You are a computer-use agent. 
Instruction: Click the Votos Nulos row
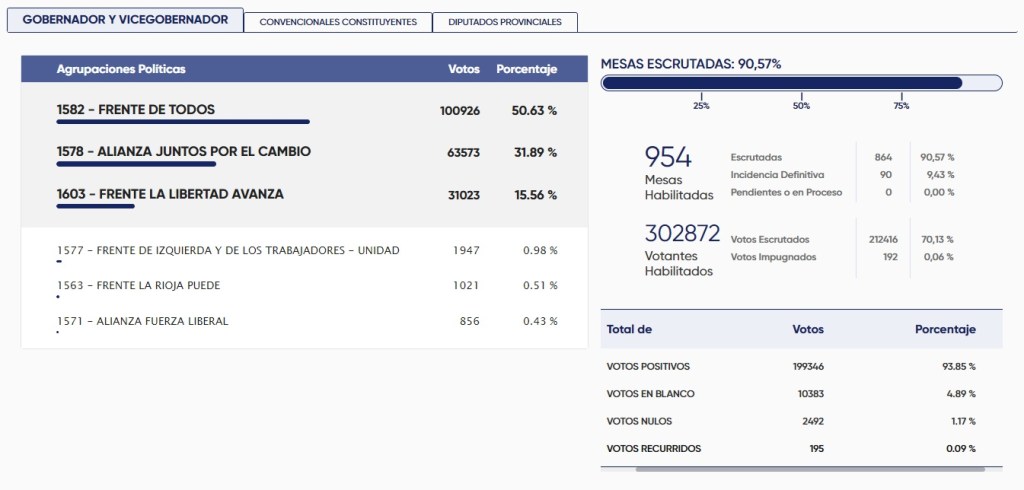click(x=801, y=421)
